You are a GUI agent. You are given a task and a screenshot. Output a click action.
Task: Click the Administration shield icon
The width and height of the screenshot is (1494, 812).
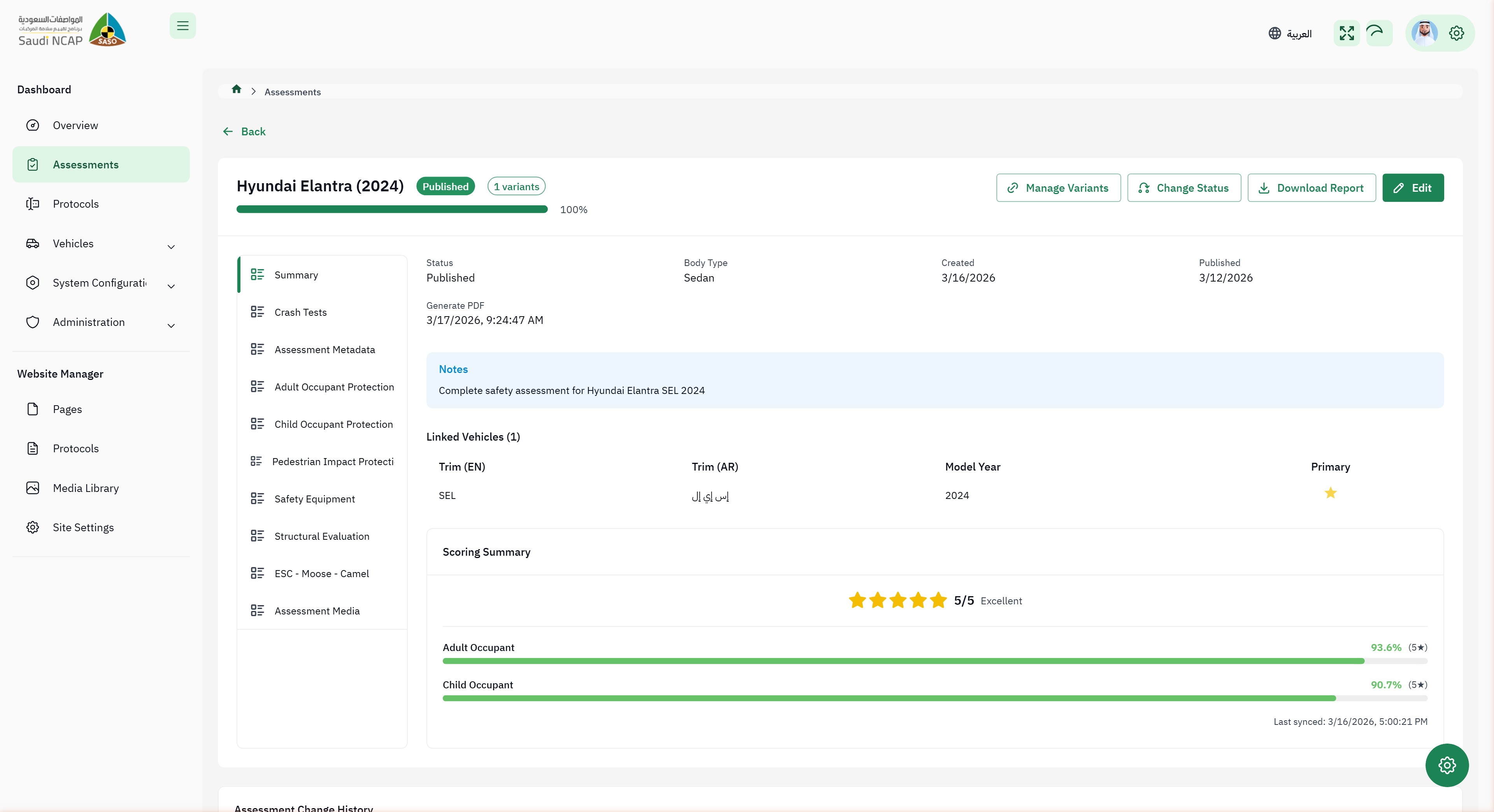[32, 322]
